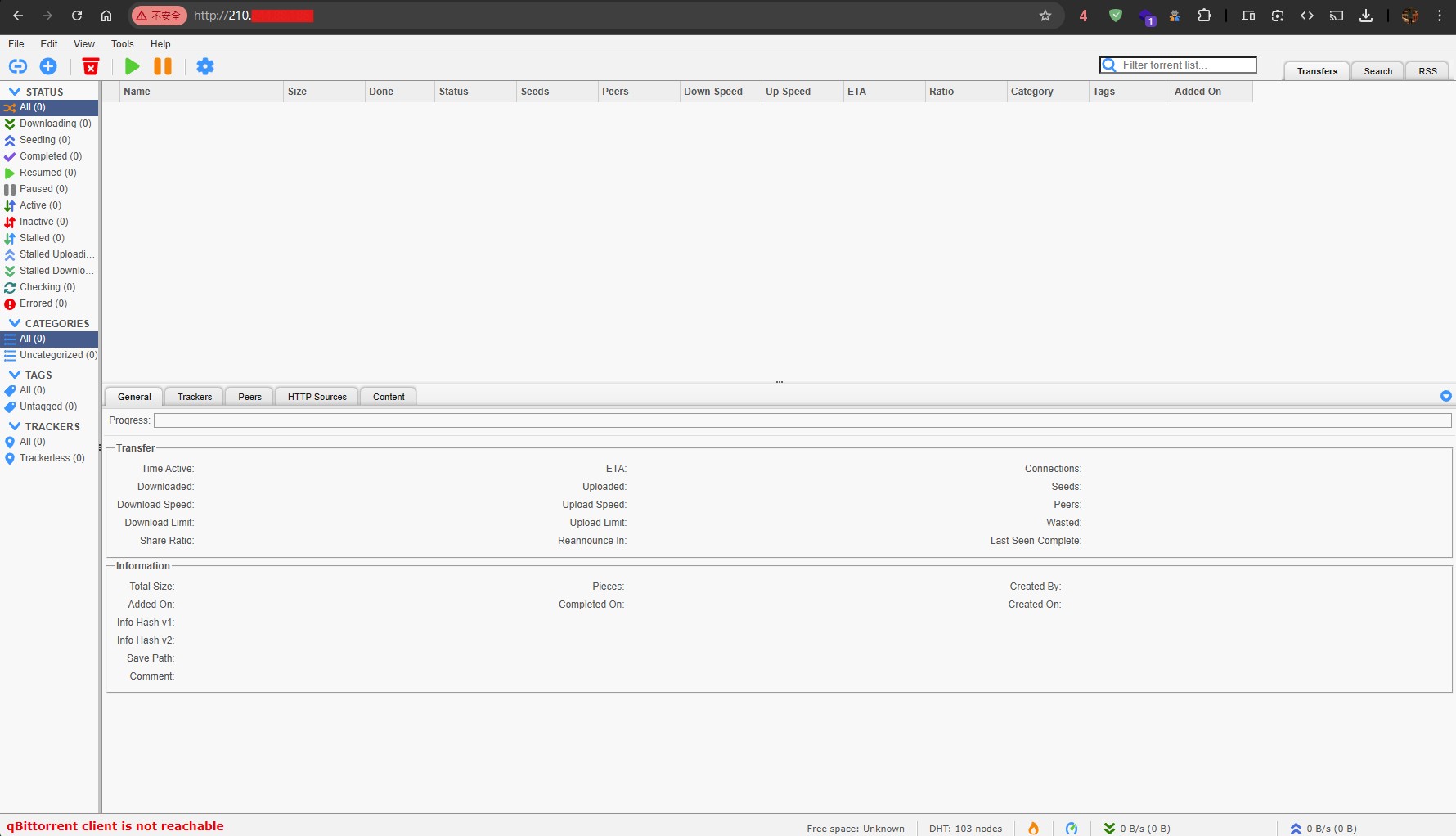Image resolution: width=1456 pixels, height=836 pixels.
Task: Select the Stalled Downloading status filter
Action: [49, 271]
